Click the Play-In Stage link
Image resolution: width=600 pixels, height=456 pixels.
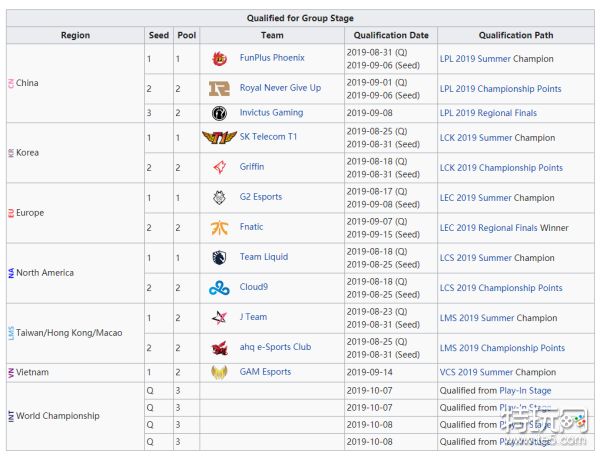tap(524, 391)
